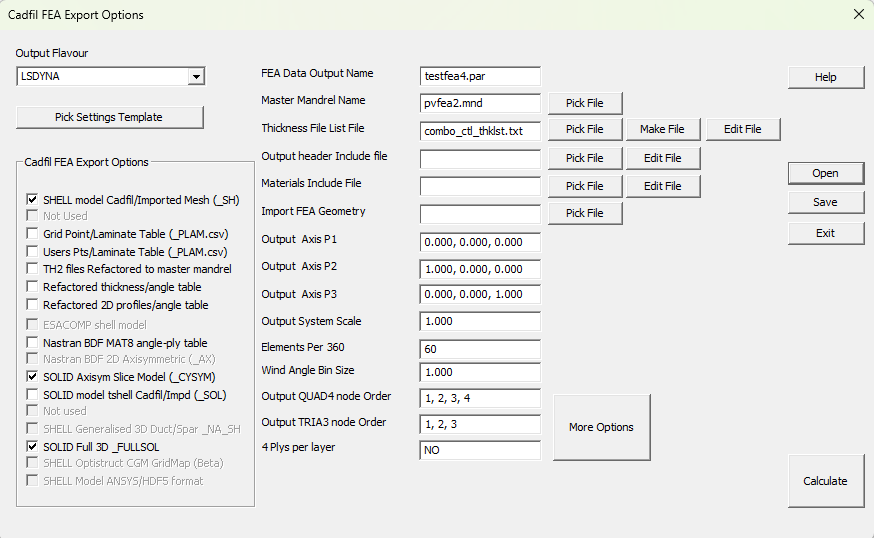This screenshot has width=874, height=538.
Task: Click Wind Angle Bin Size field
Action: [x=480, y=372]
